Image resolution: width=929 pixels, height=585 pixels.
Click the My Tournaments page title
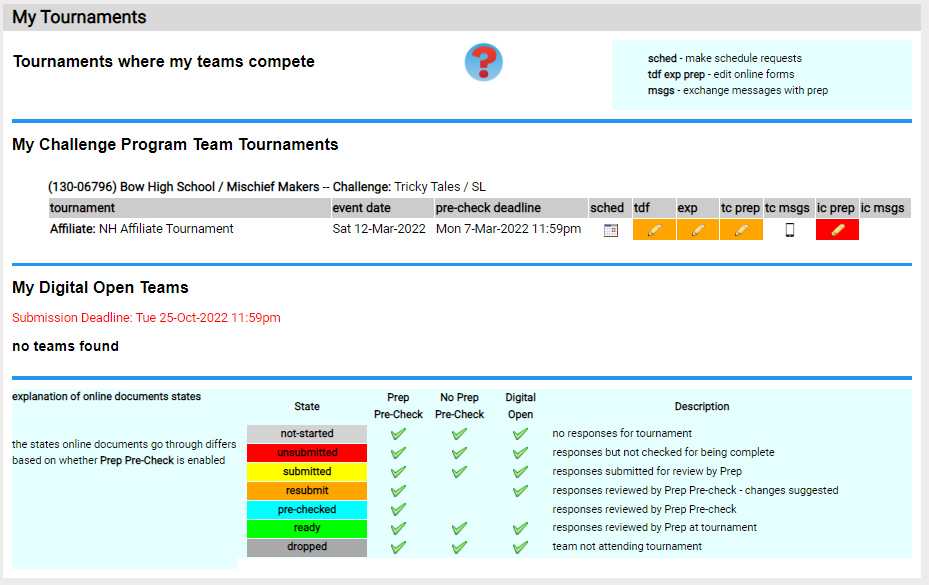coord(79,17)
